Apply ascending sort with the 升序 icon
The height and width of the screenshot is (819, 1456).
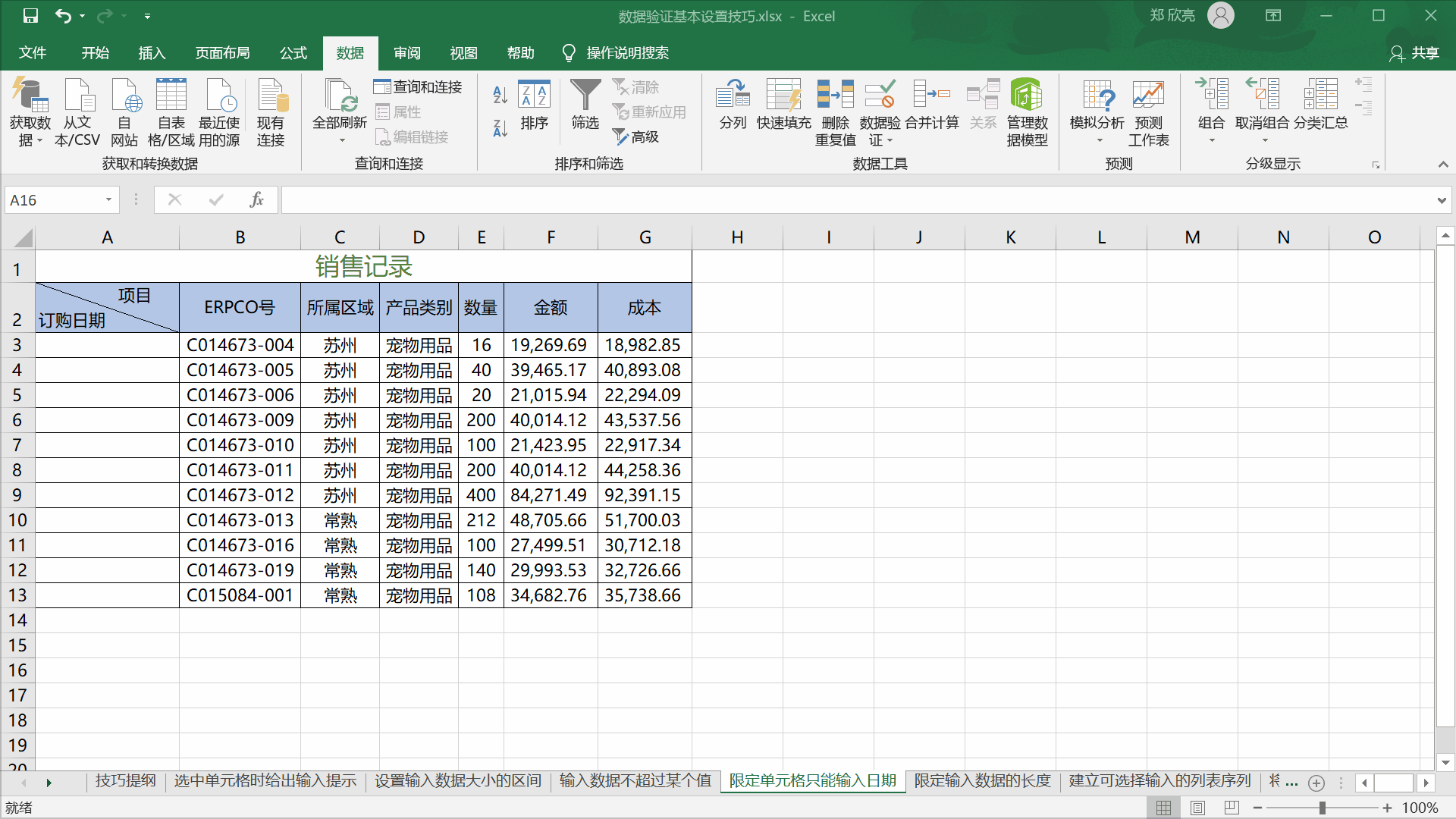click(498, 96)
